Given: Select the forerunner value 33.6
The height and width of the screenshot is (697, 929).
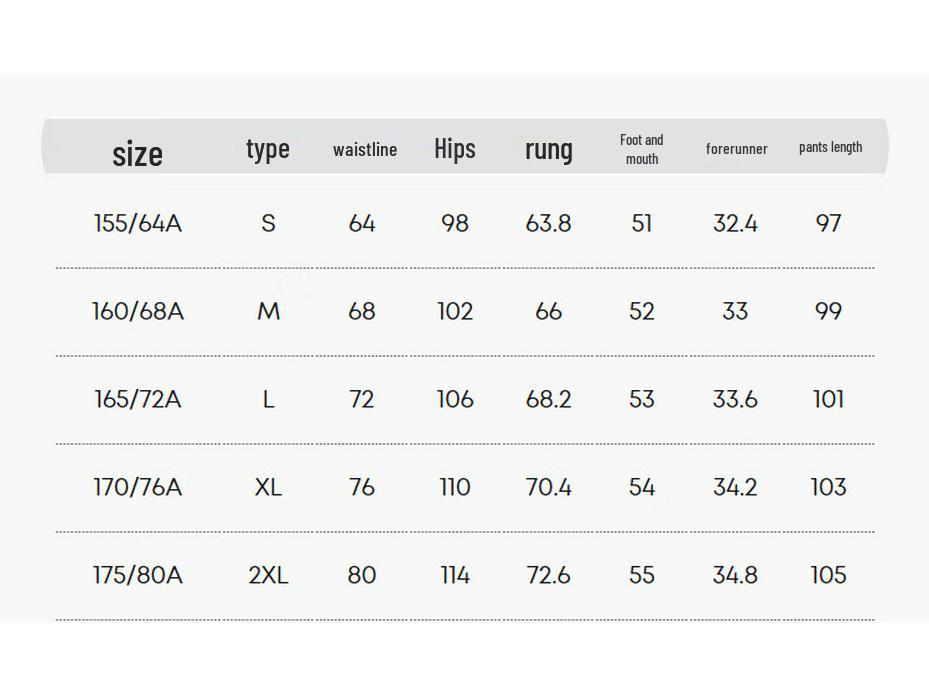Looking at the screenshot, I should 735,399.
